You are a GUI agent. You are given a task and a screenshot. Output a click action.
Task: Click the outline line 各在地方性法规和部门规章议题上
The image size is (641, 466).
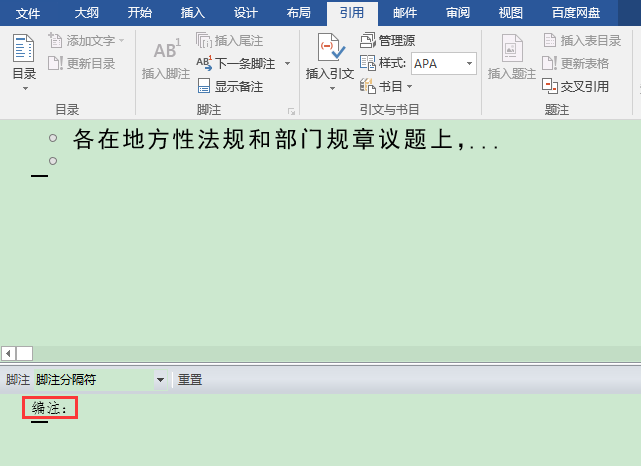(x=286, y=139)
